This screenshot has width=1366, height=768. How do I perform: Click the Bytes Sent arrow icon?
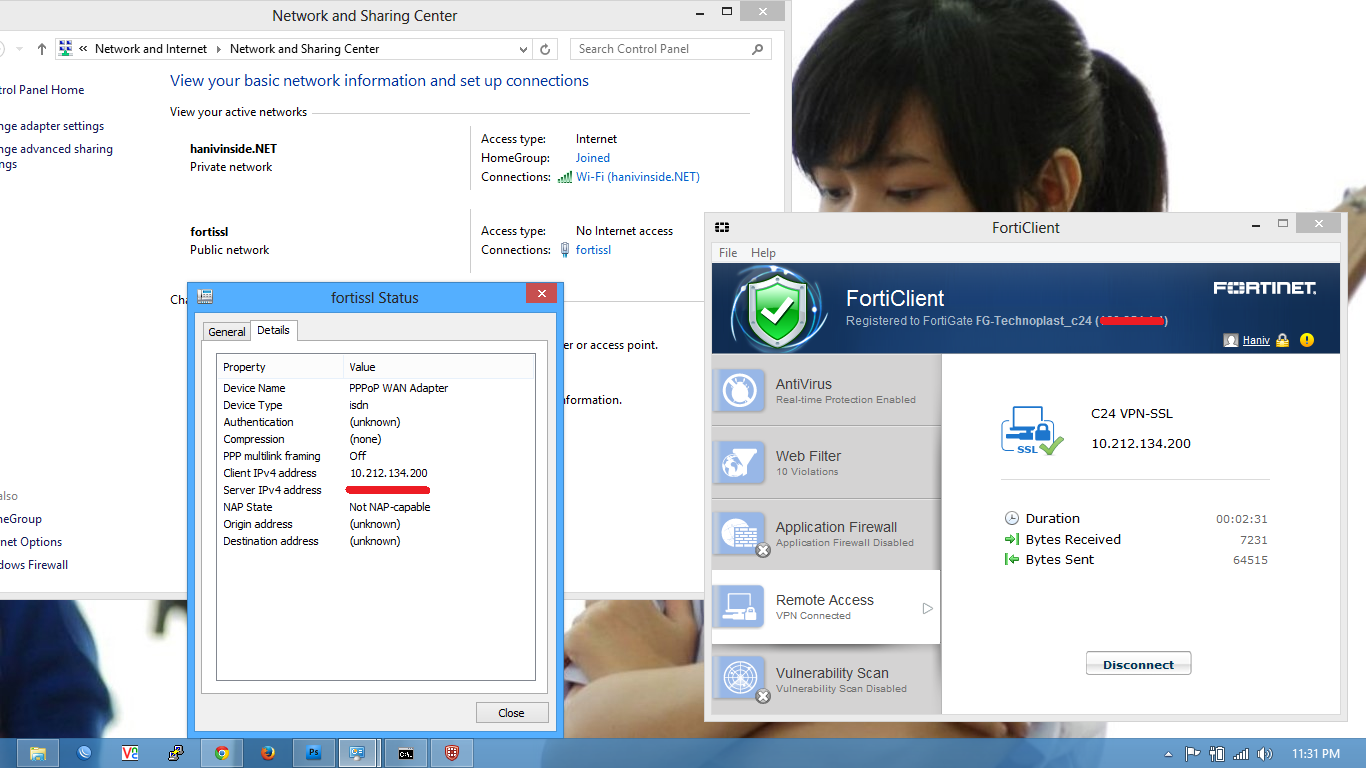[1012, 559]
